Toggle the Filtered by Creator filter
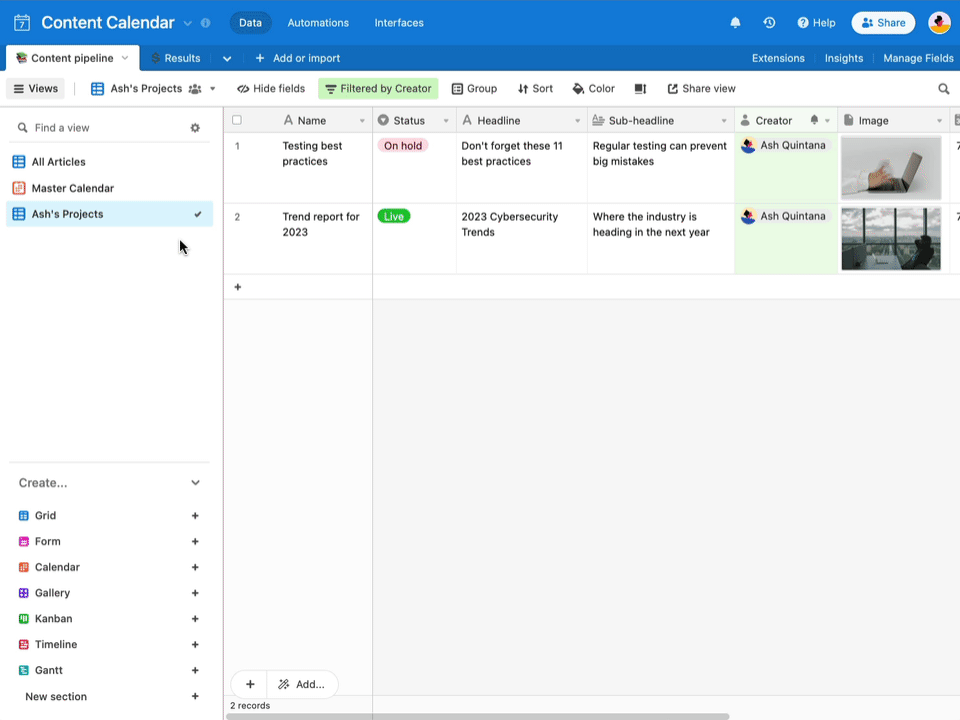This screenshot has height=720, width=960. click(x=378, y=88)
